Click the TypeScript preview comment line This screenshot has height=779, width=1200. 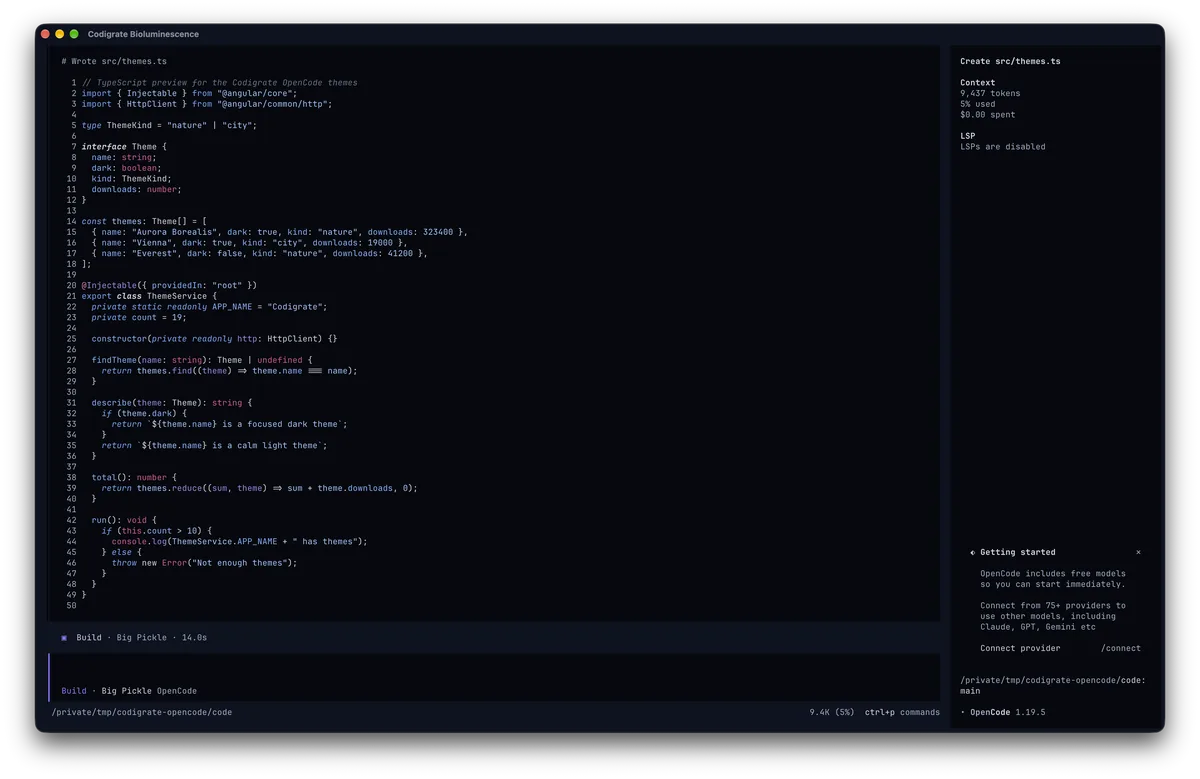click(x=220, y=83)
